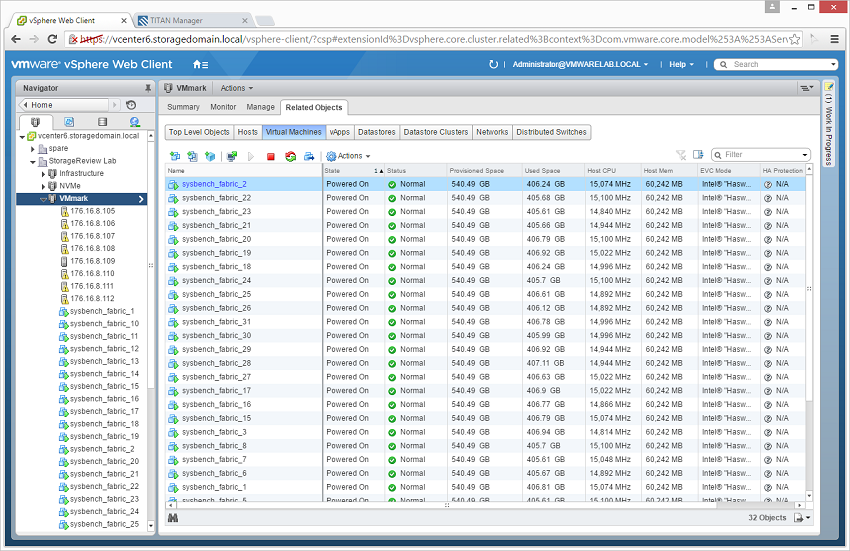Switch to VMs and Templates navigator icon

[x=69, y=122]
